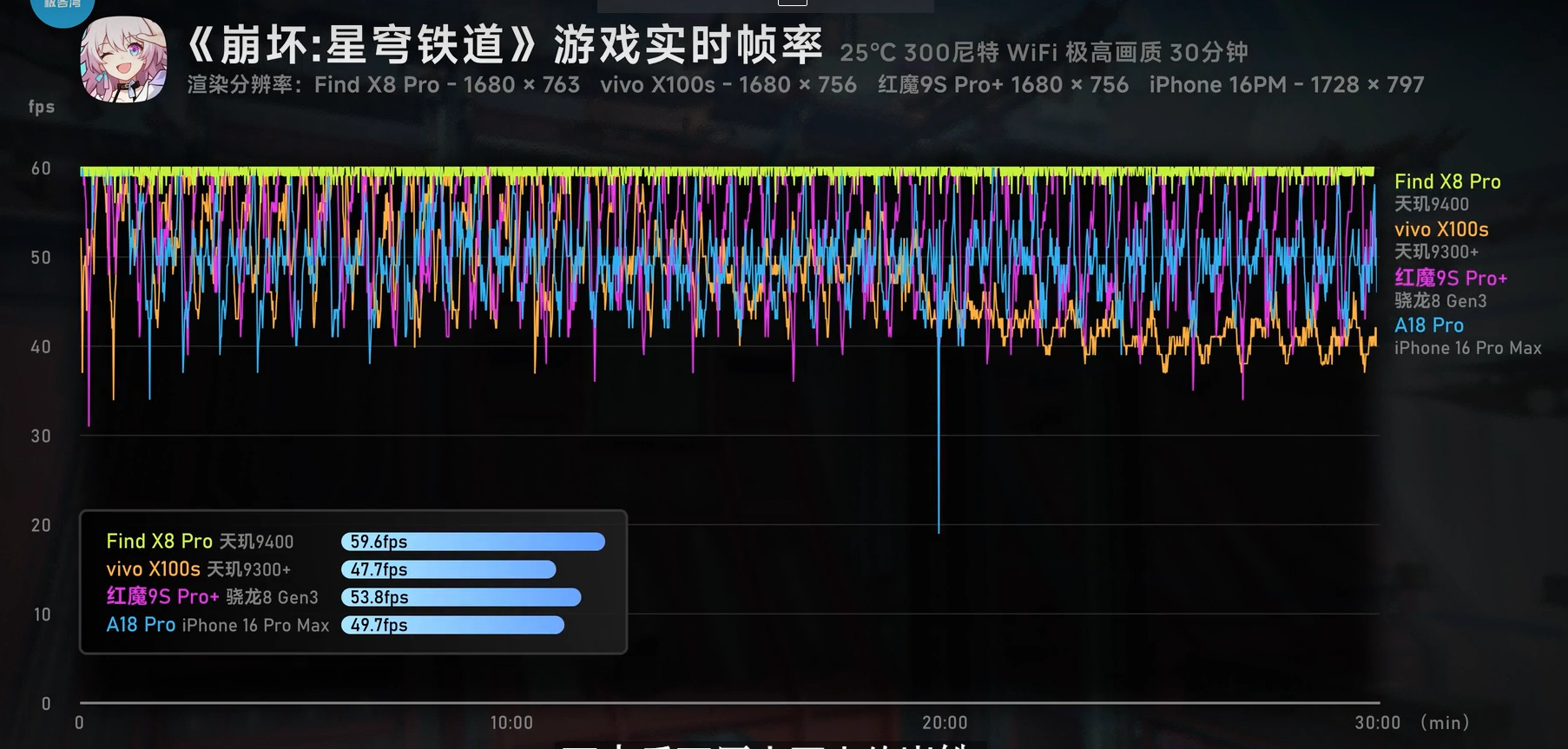Click the fps axis unit label
The width and height of the screenshot is (1568, 749).
pyautogui.click(x=41, y=107)
